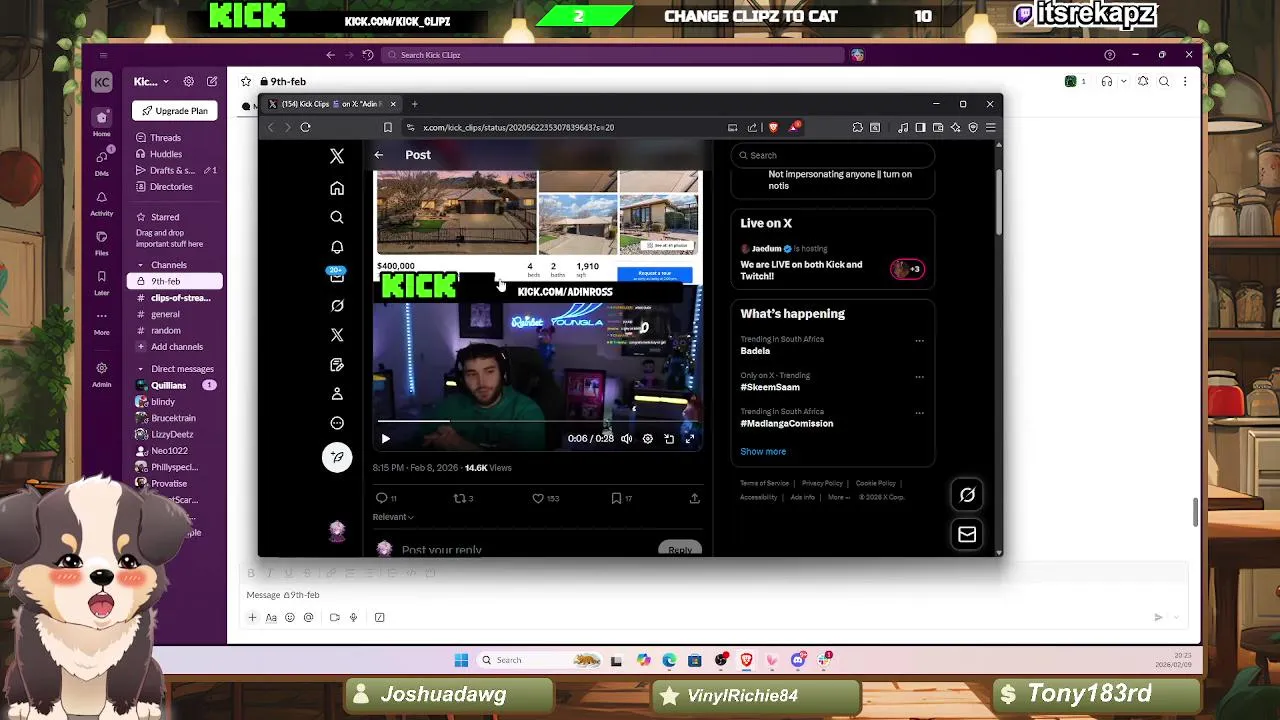Open Slack Activity in the left rail

(101, 202)
